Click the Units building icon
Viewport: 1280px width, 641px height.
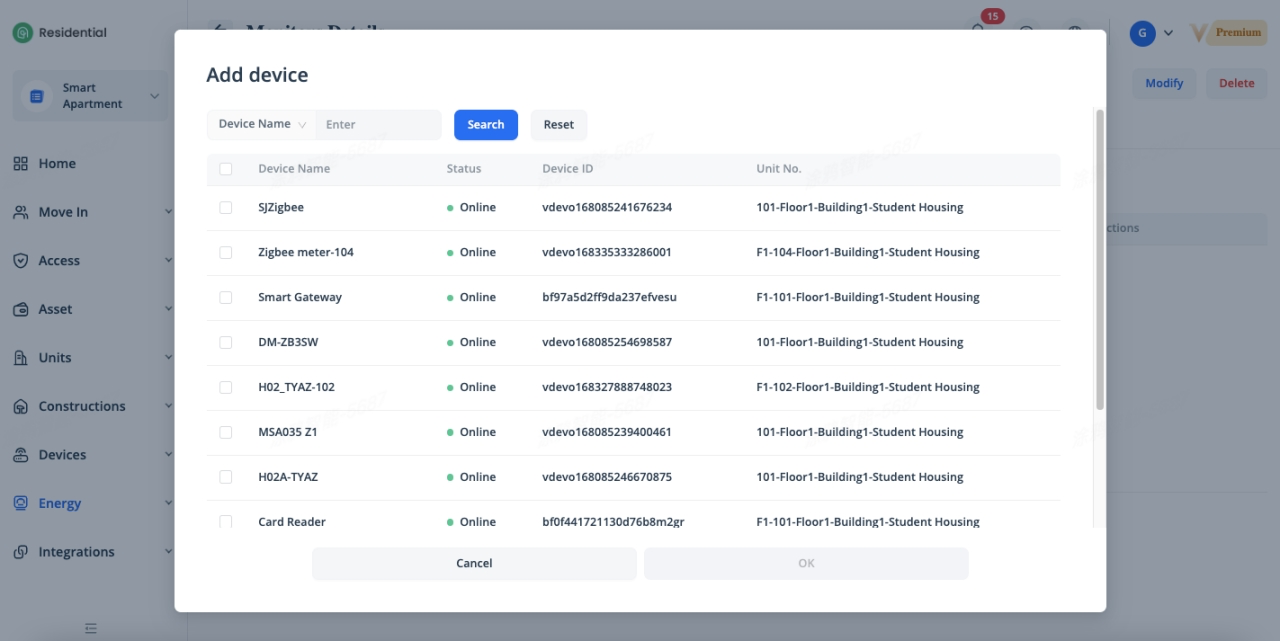[21, 358]
